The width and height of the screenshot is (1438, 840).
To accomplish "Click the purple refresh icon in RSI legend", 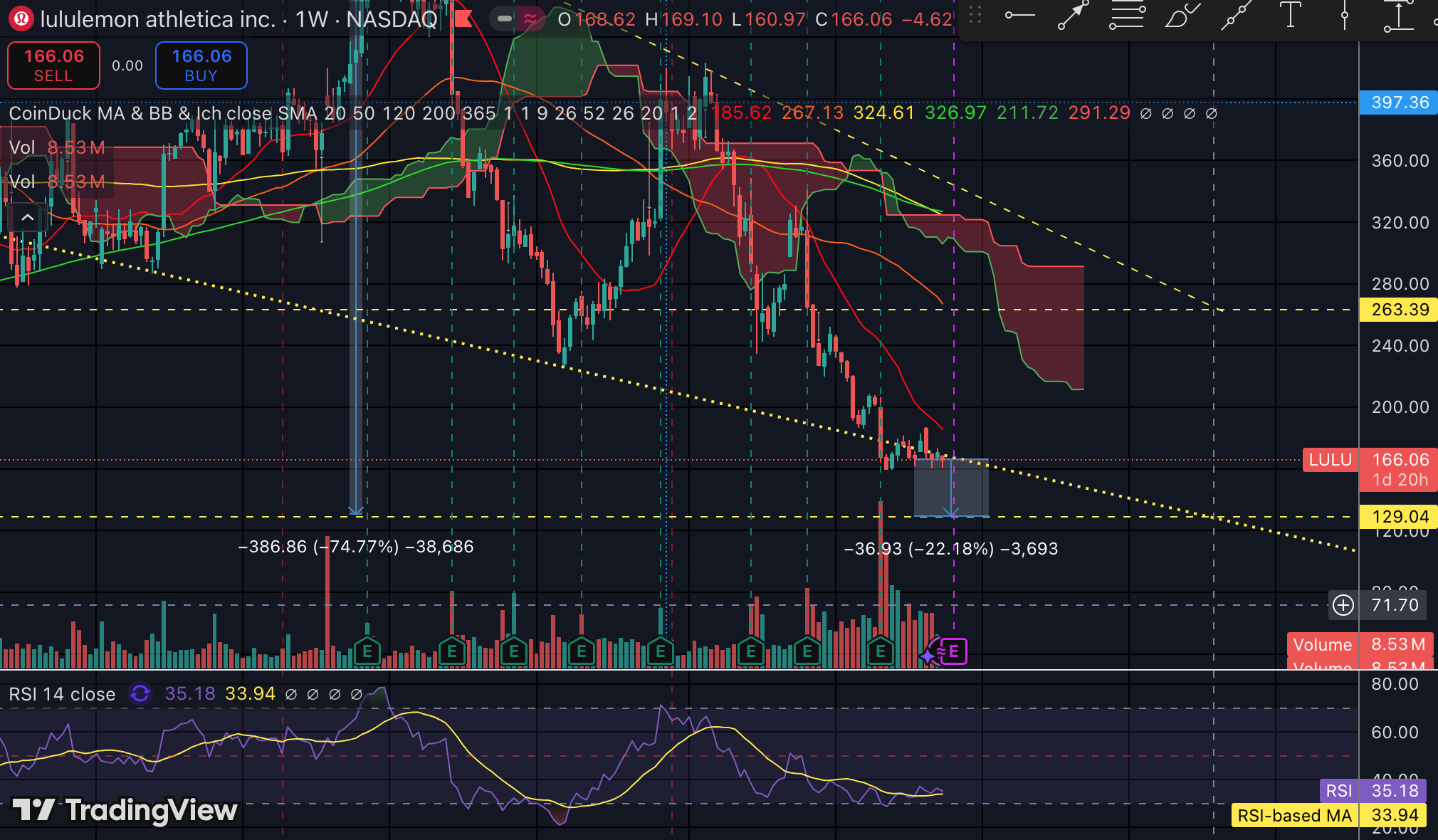I will click(140, 693).
